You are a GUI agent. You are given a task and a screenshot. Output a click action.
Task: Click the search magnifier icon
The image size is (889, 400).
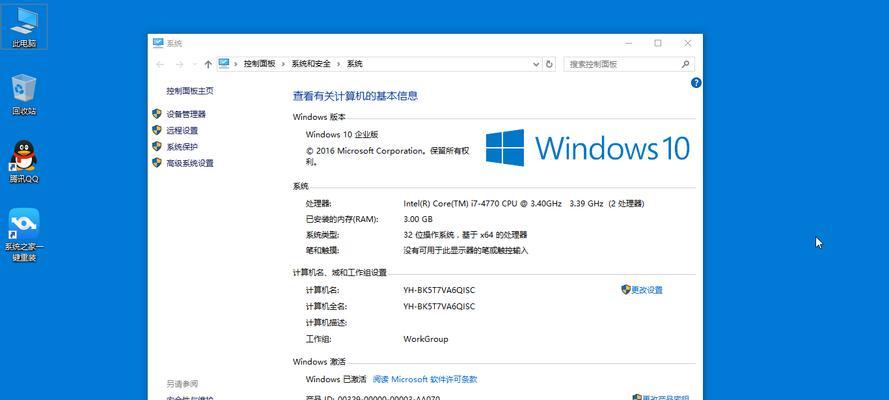click(685, 65)
